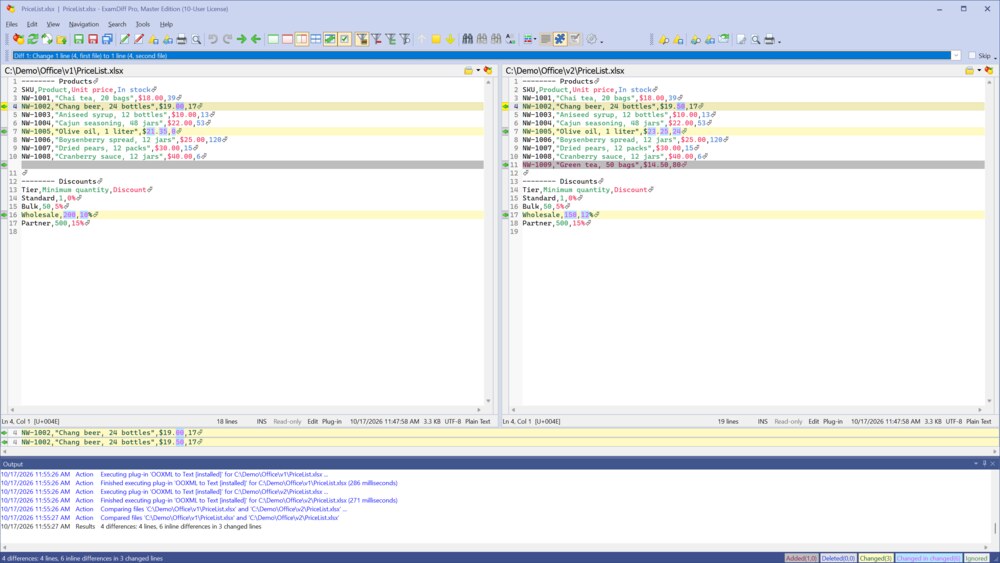Screen dimensions: 1000x563
Task: Open the View menu
Action: click(53, 24)
